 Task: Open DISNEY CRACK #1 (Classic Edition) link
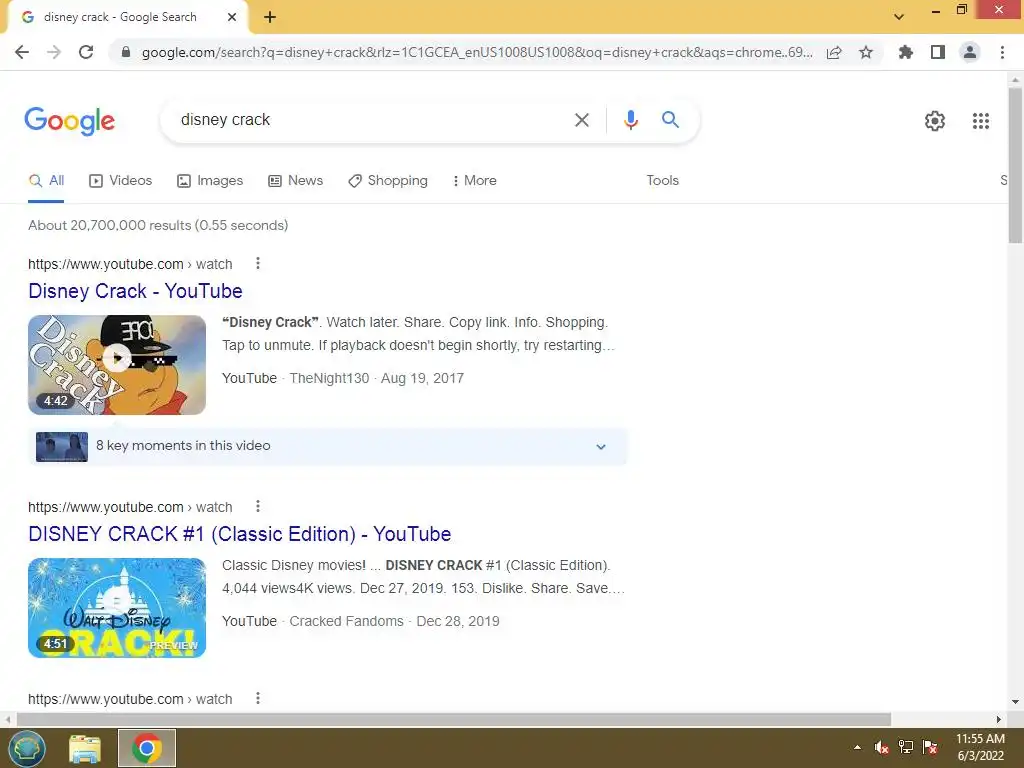[240, 534]
